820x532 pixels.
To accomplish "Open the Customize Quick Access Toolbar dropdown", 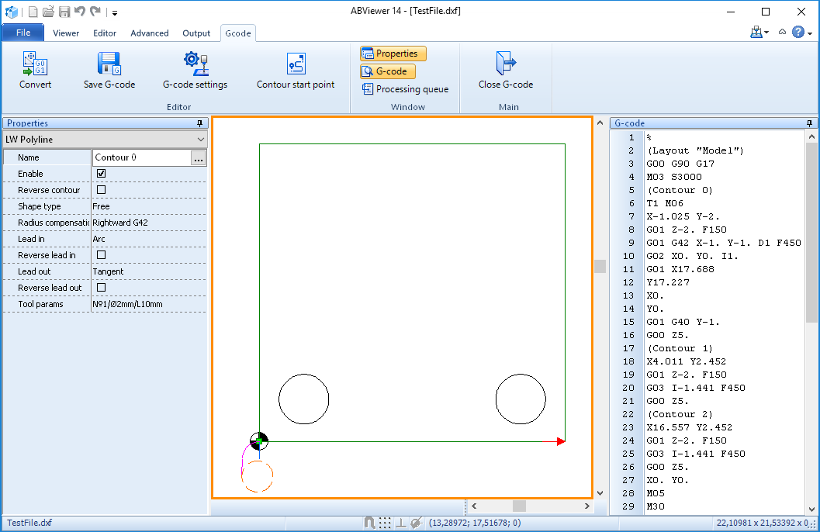I will (115, 13).
